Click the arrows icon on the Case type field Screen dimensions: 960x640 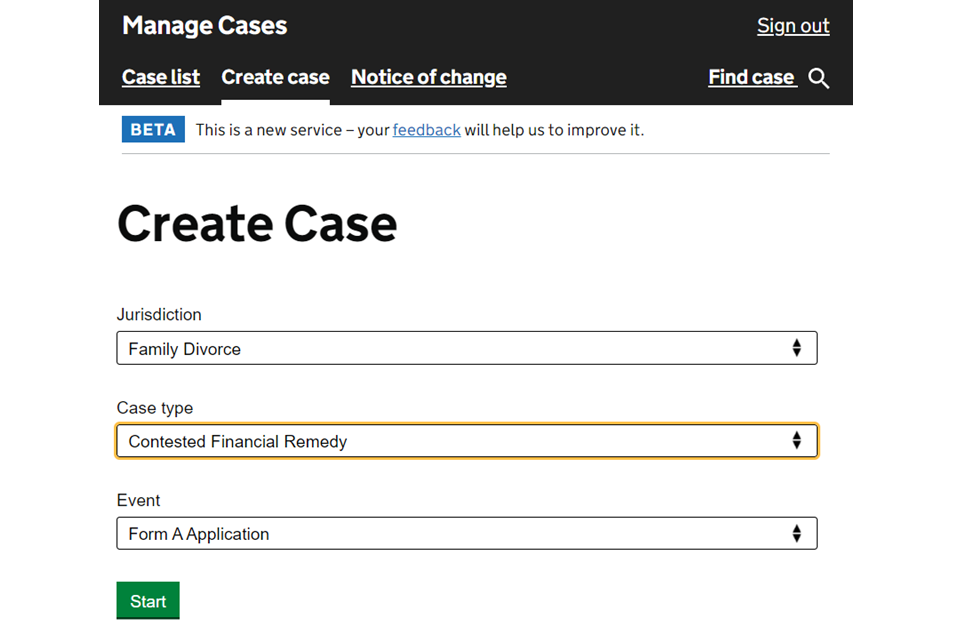coord(796,441)
